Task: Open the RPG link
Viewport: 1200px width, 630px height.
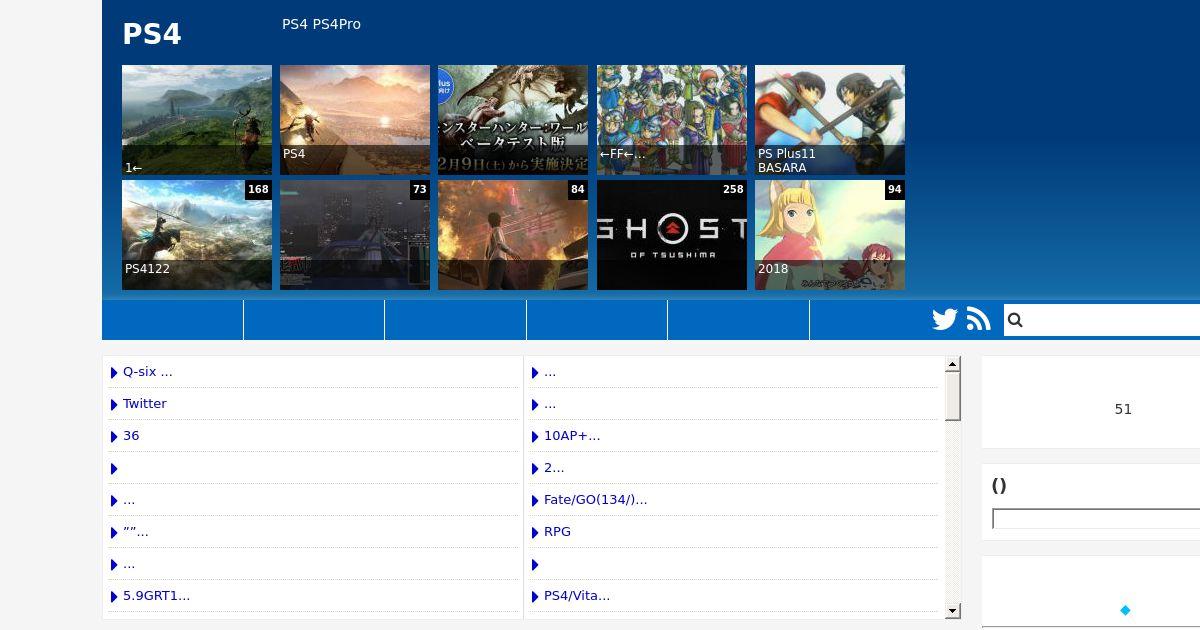Action: tap(557, 532)
